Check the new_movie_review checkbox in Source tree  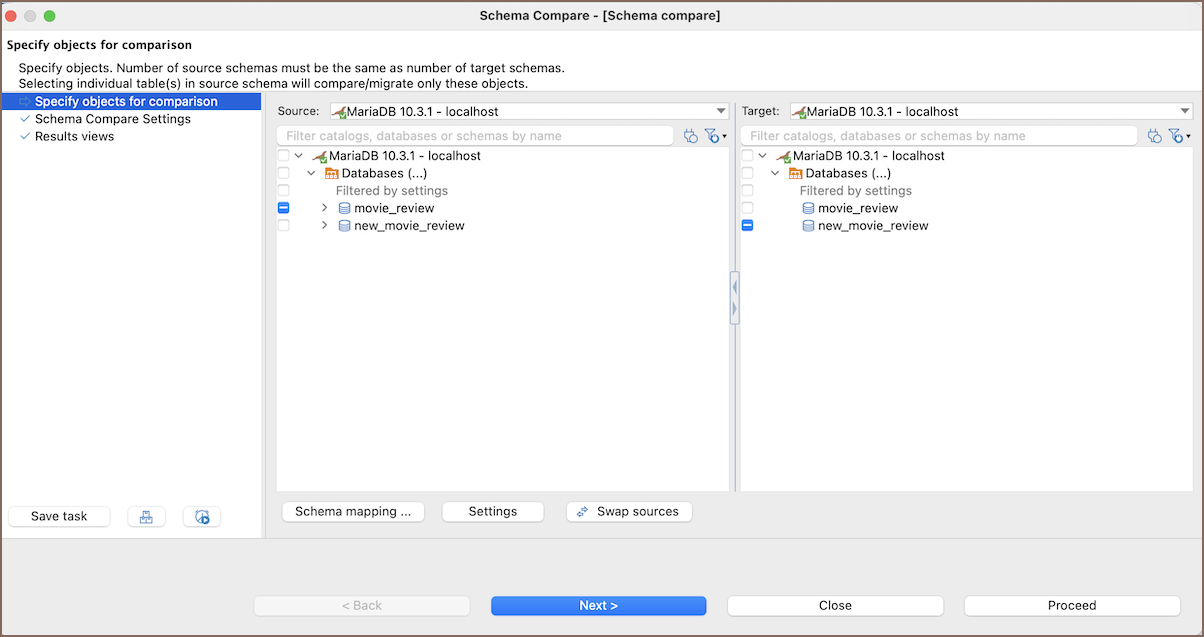click(284, 226)
